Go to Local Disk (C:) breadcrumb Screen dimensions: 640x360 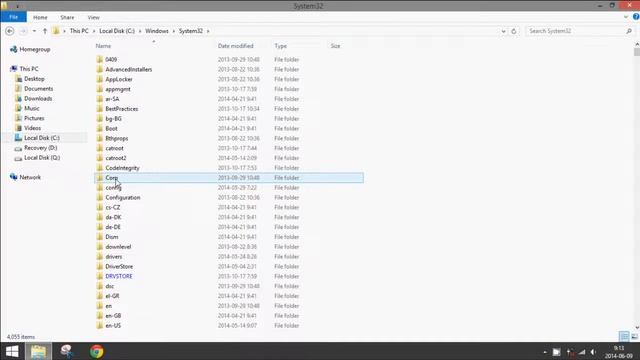tap(117, 31)
